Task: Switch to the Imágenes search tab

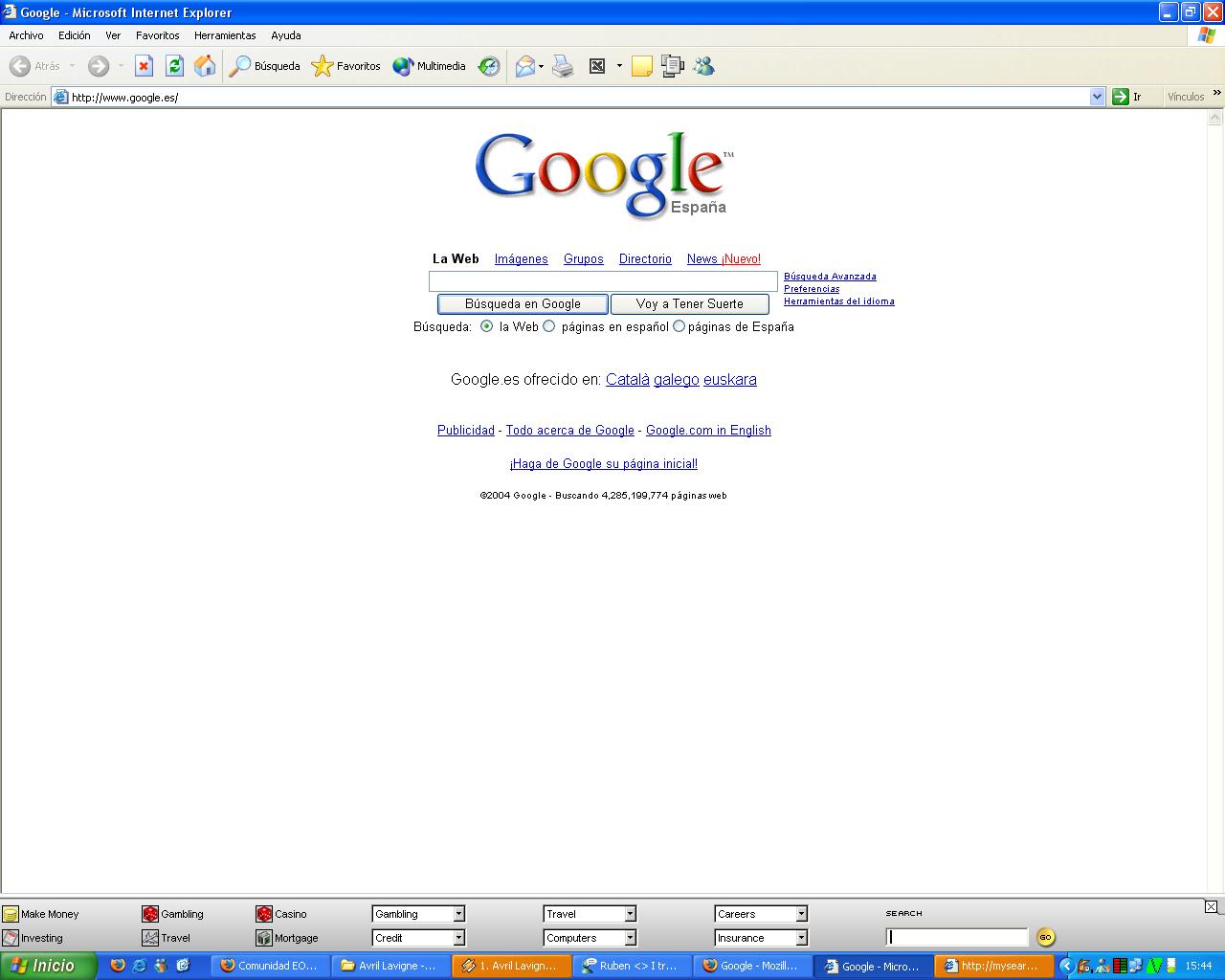Action: [x=521, y=259]
